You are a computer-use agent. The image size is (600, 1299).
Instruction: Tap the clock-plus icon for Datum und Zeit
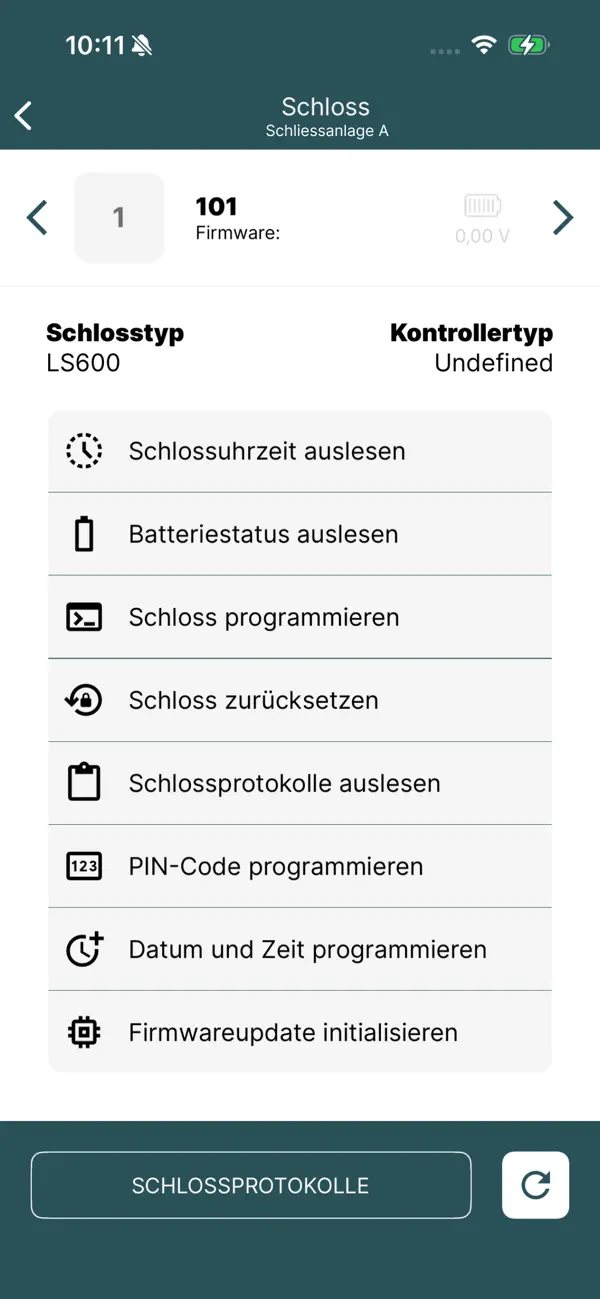coord(84,949)
